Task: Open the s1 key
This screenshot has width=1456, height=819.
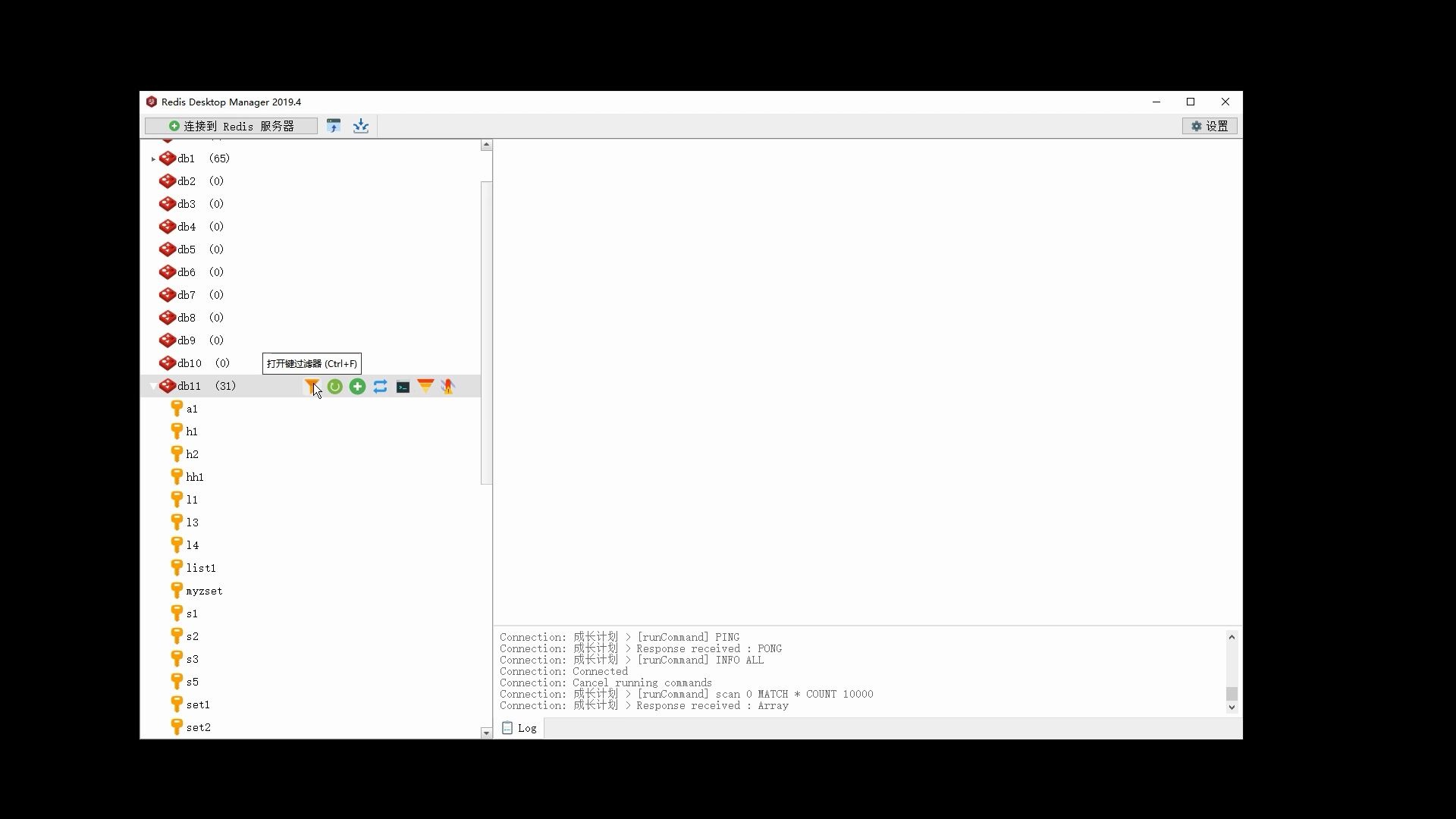Action: 192,613
